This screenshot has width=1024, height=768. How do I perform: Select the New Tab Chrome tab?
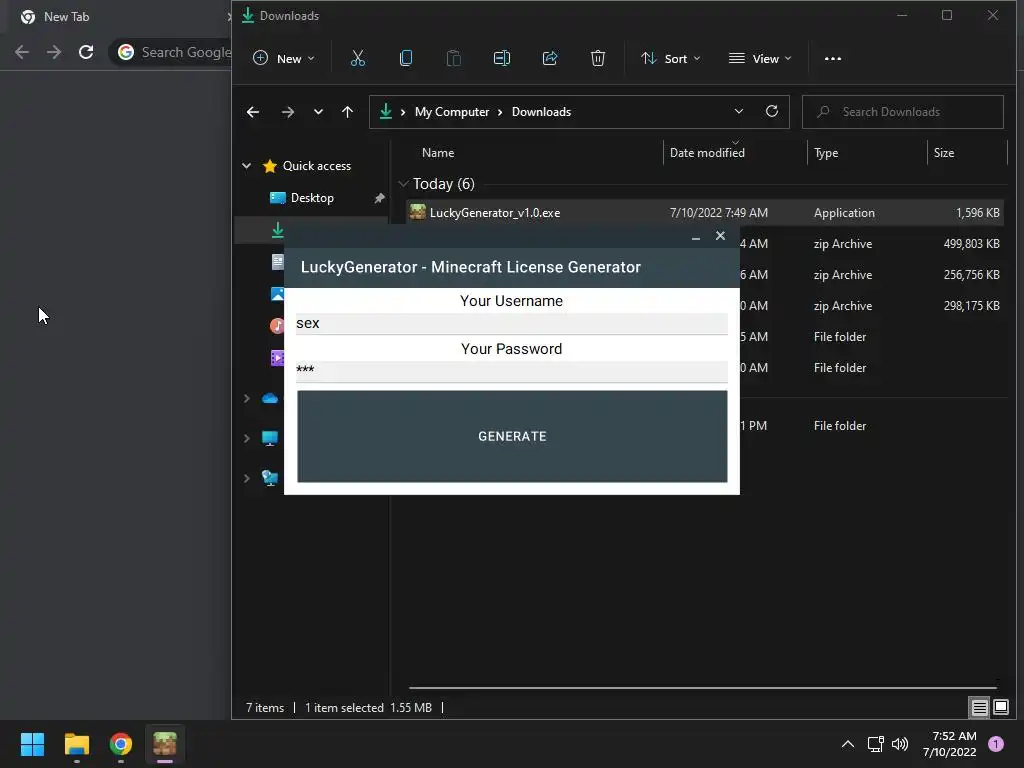[x=118, y=16]
